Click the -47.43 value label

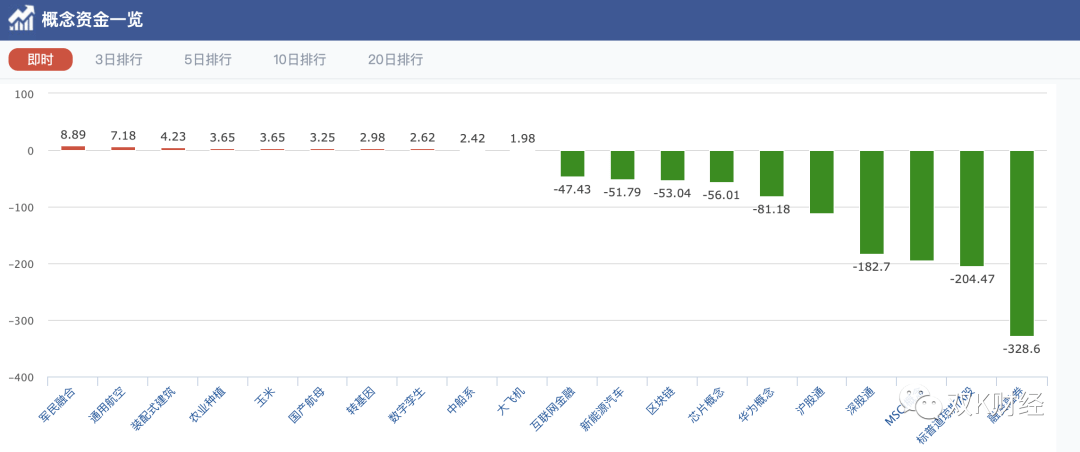(x=572, y=189)
